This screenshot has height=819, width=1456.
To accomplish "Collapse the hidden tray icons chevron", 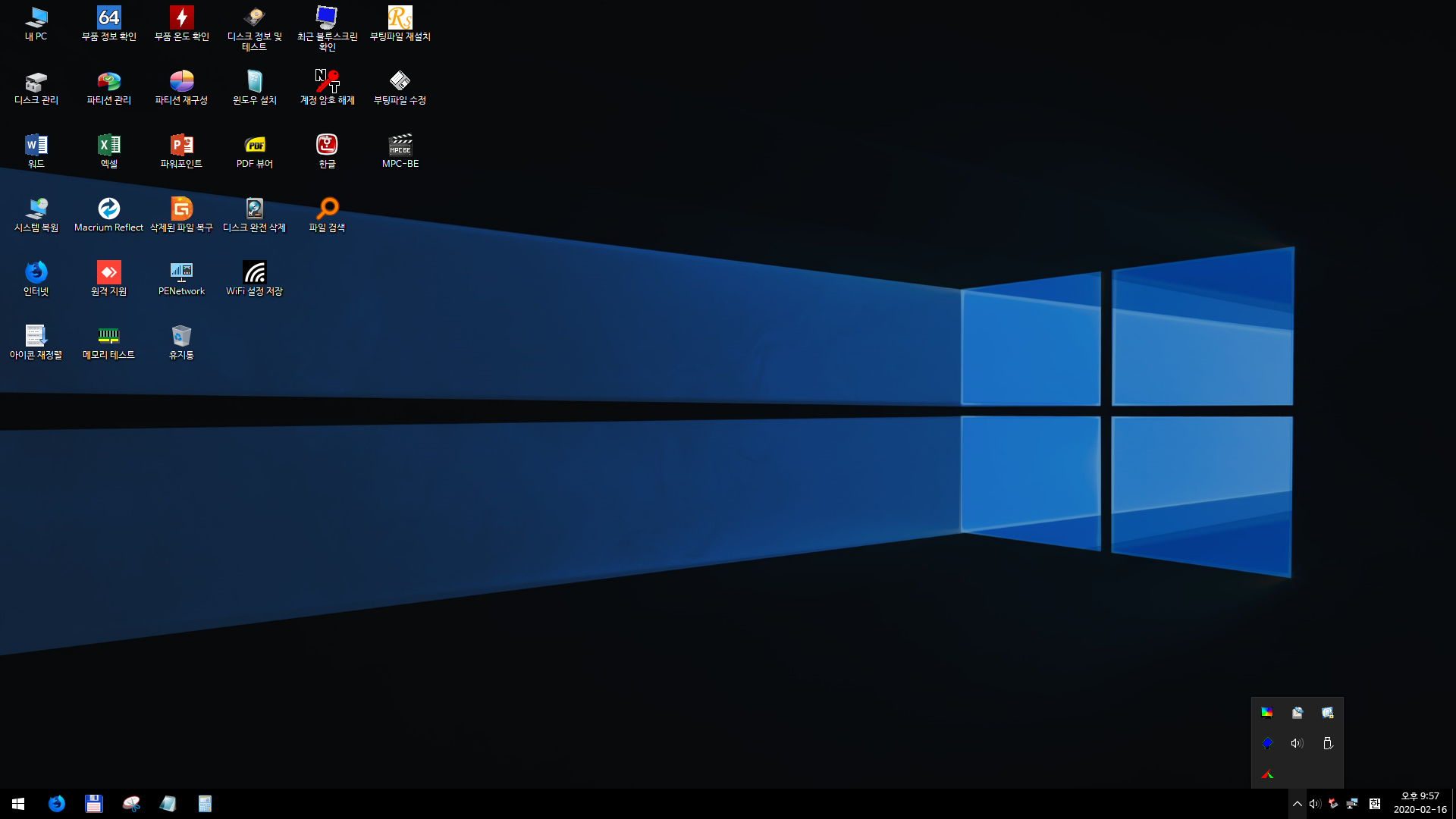I will 1297,804.
